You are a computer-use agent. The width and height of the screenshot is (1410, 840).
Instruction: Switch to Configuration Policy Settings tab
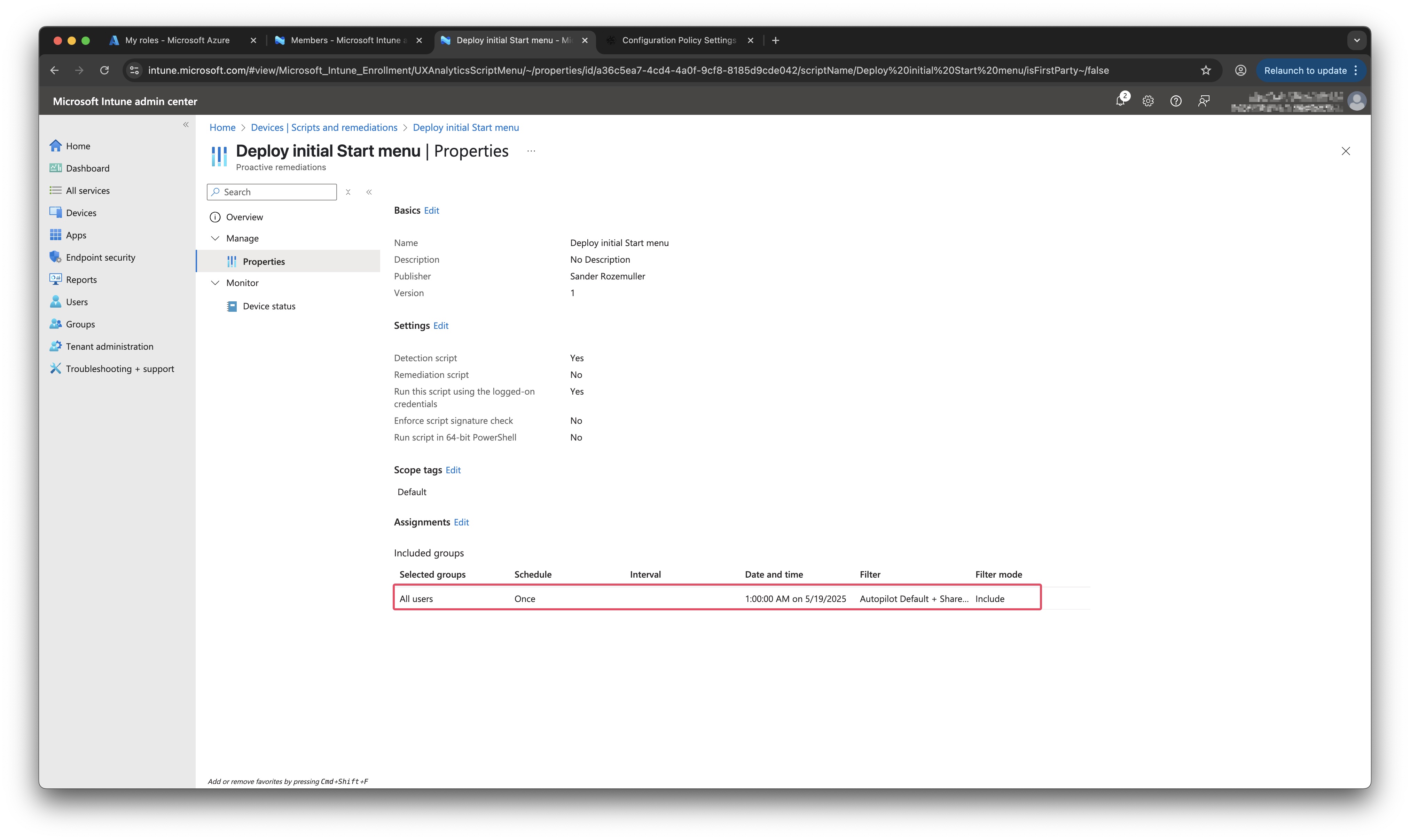679,40
